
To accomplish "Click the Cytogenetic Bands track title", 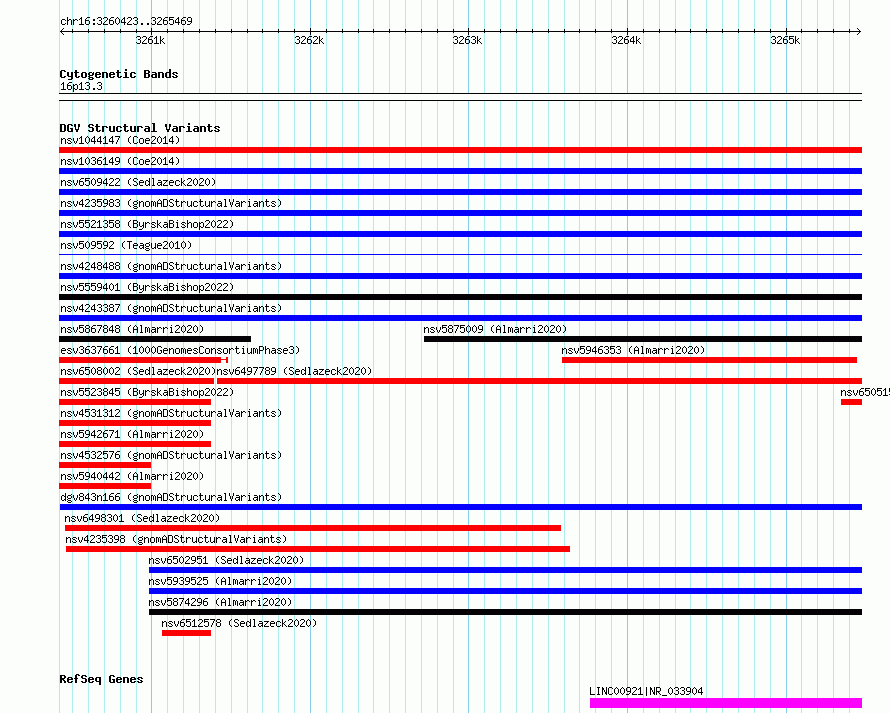I will coord(119,74).
